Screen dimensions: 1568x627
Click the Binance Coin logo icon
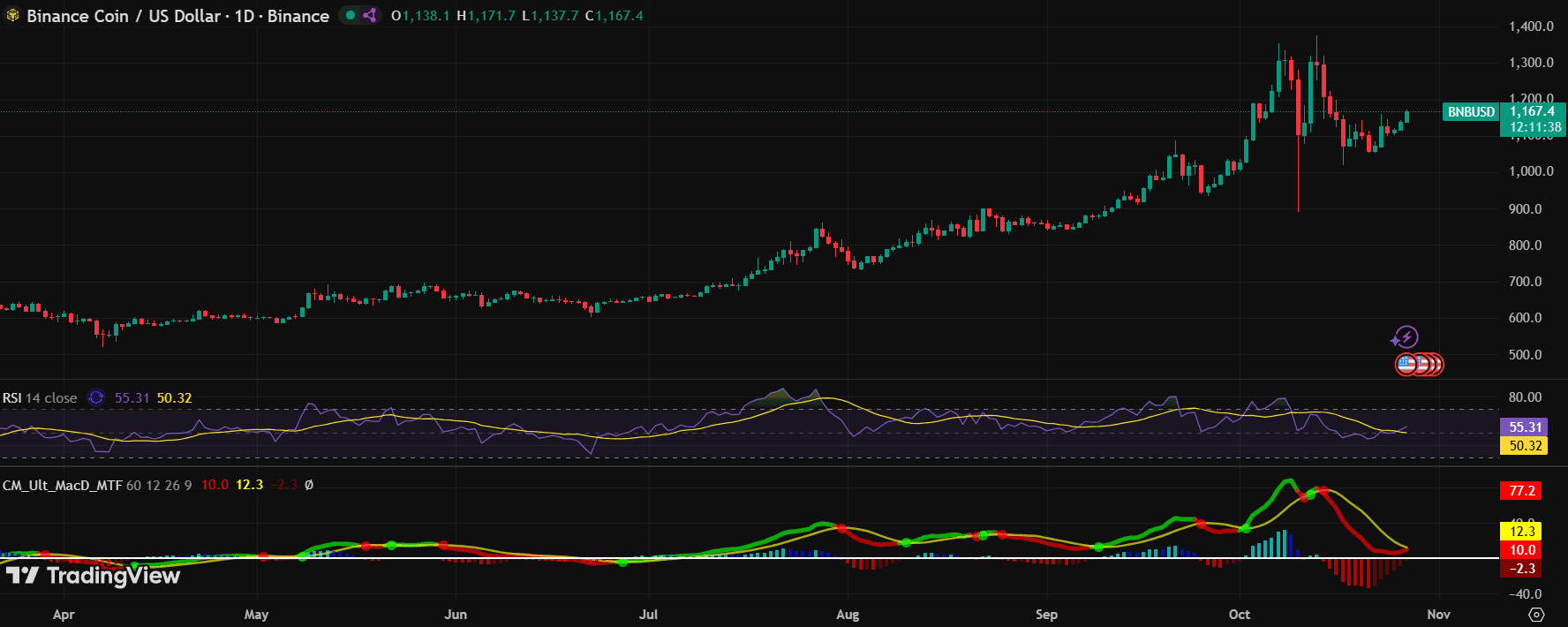(12, 16)
